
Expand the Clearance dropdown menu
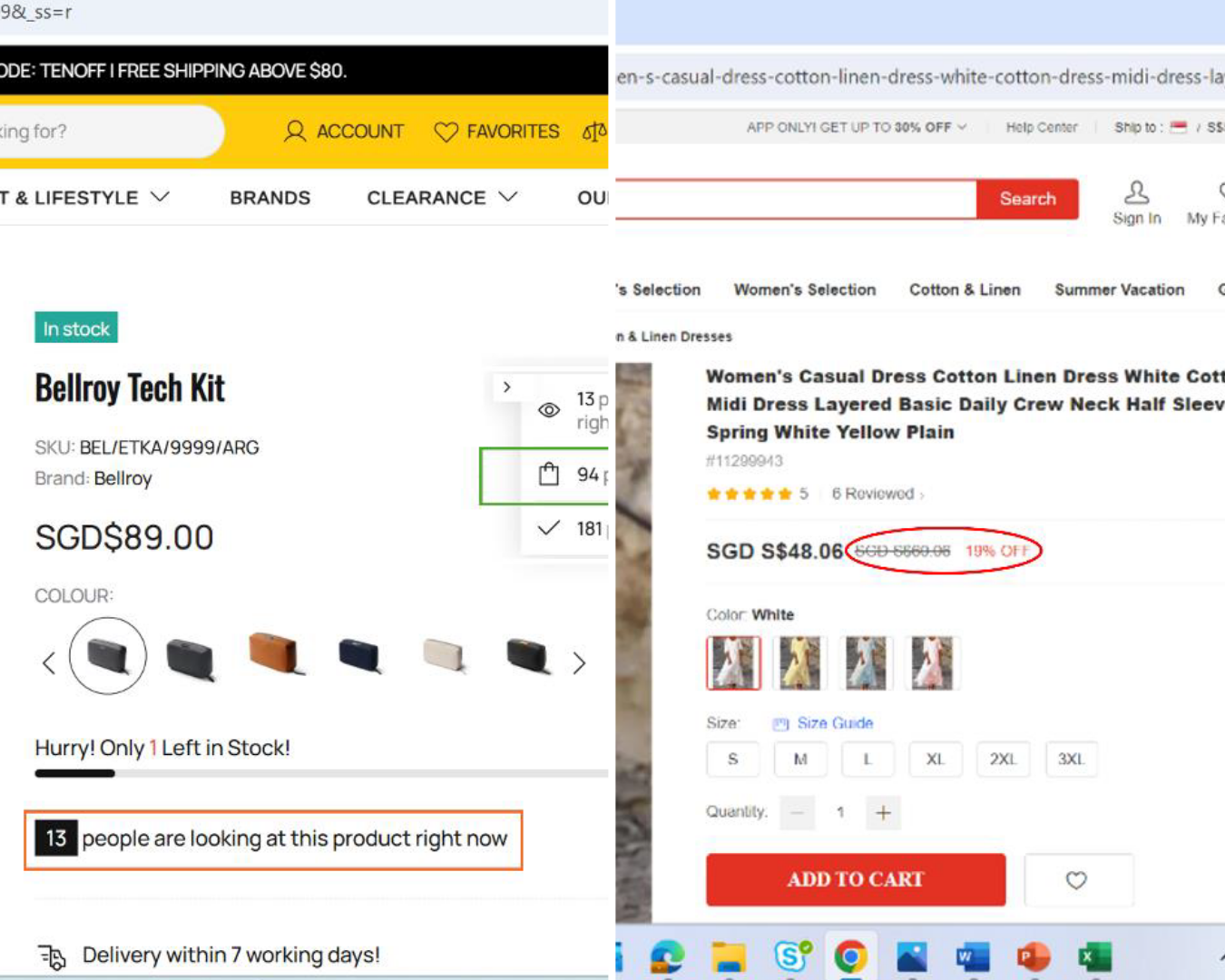tap(508, 197)
